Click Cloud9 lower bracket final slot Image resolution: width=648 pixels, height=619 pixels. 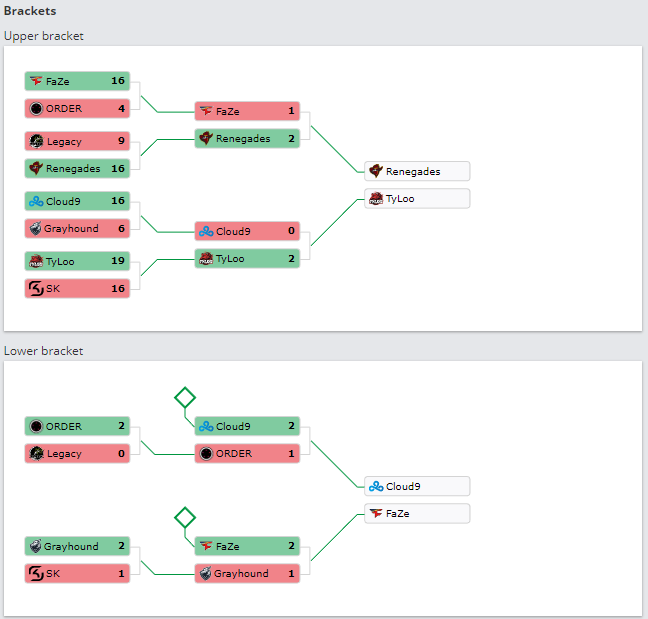pos(417,486)
